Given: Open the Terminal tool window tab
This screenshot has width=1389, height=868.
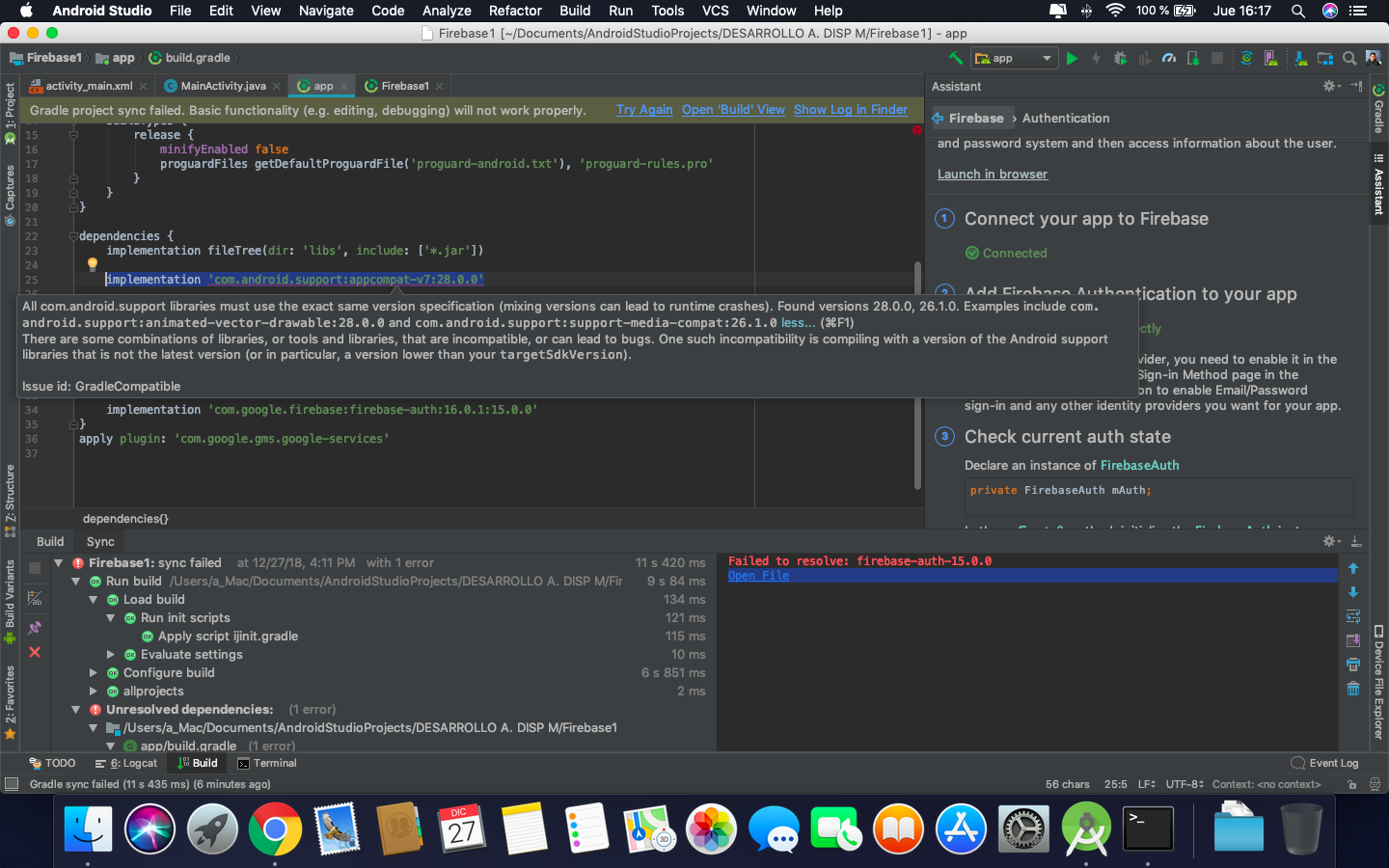Looking at the screenshot, I should pyautogui.click(x=267, y=763).
